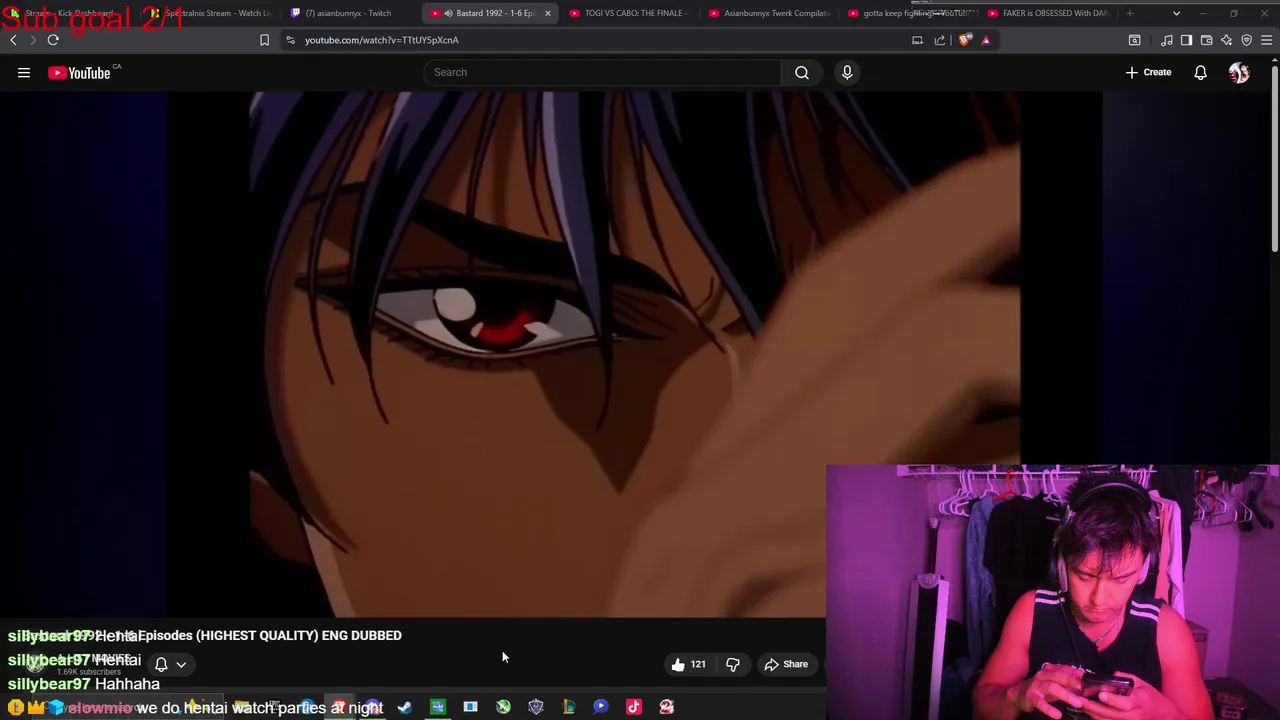Expand the tab list dropdown chevron

pos(1176,13)
